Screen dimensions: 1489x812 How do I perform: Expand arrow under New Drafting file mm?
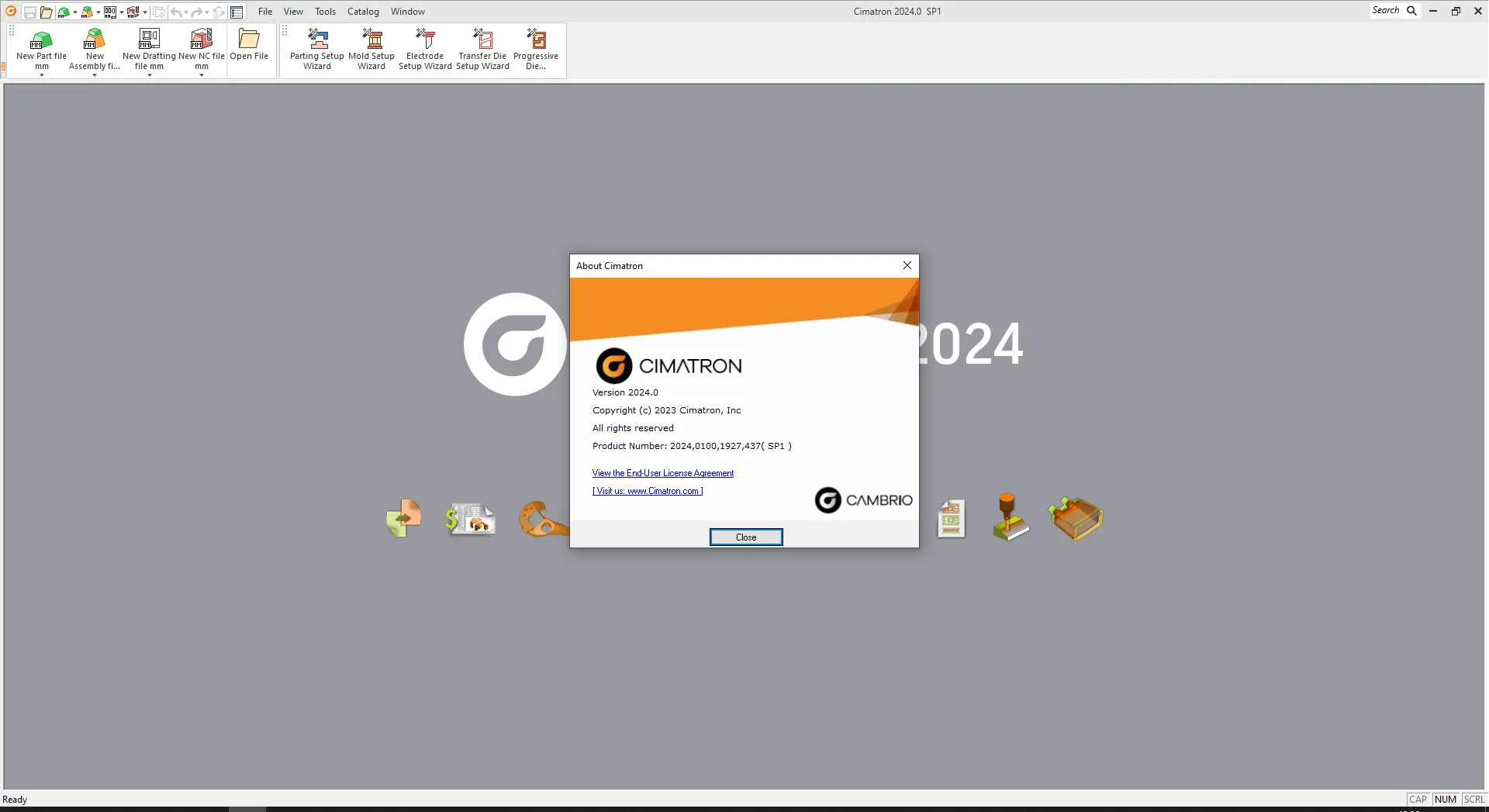tap(149, 75)
